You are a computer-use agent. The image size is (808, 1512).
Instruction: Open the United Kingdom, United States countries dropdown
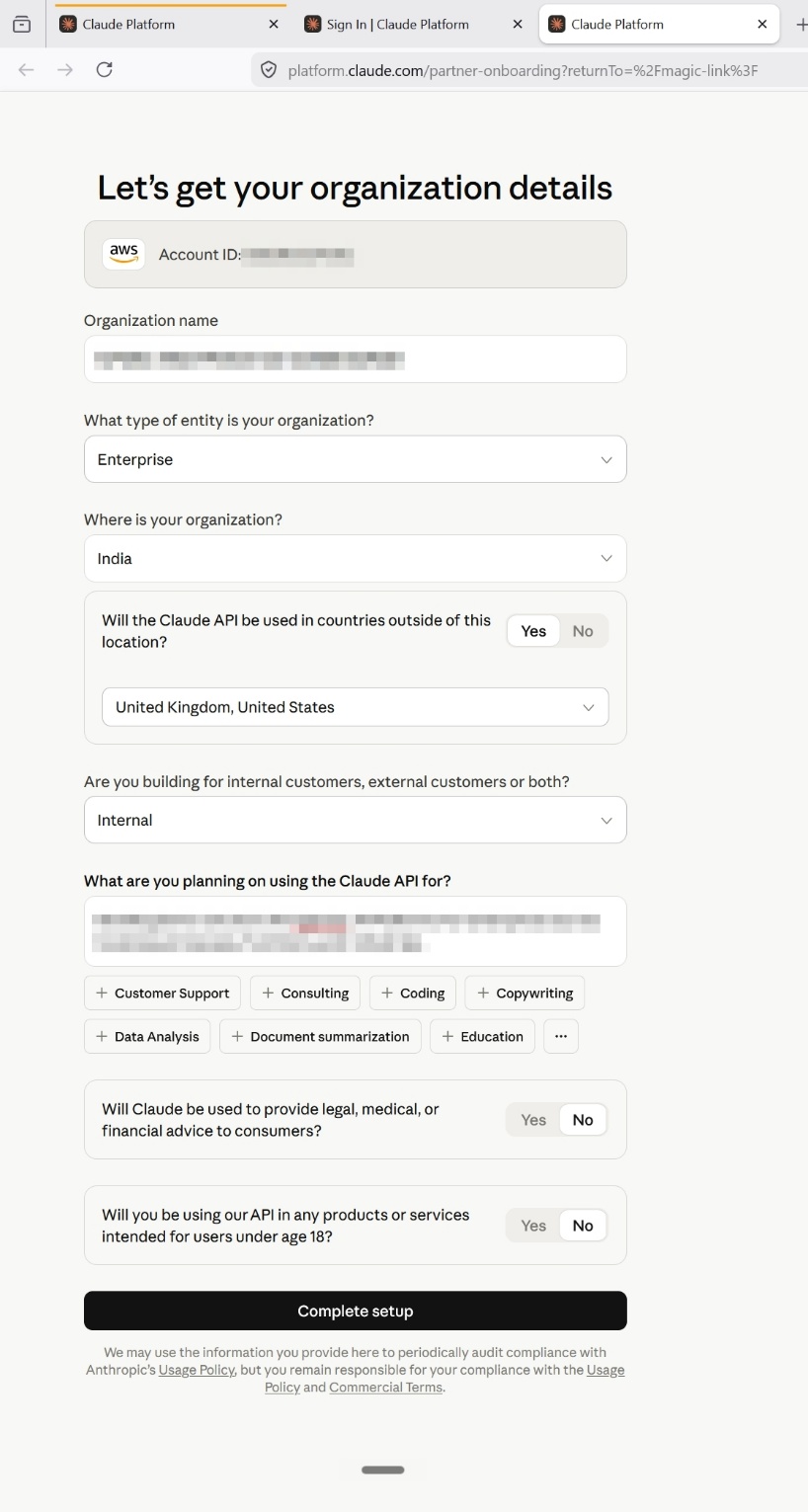coord(356,707)
